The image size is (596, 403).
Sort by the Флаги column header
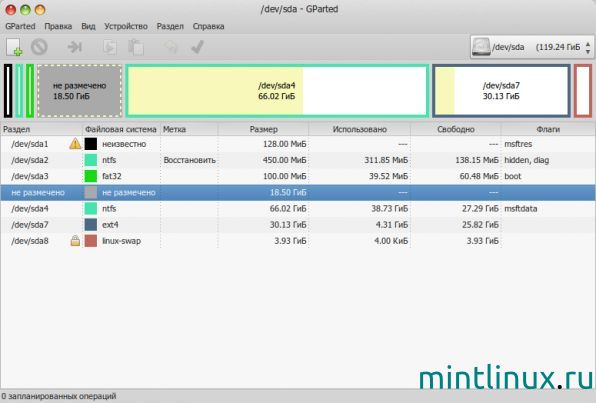pos(548,129)
